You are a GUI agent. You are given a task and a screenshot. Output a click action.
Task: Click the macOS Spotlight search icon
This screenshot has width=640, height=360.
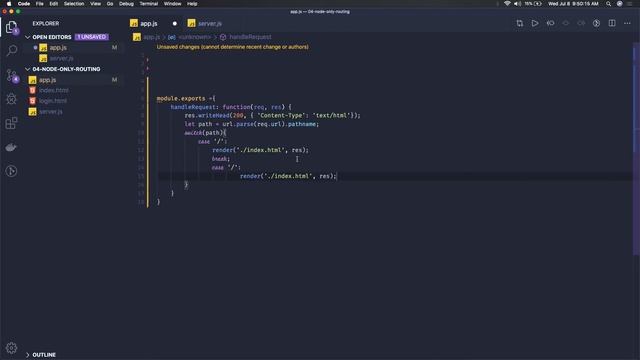[608, 4]
